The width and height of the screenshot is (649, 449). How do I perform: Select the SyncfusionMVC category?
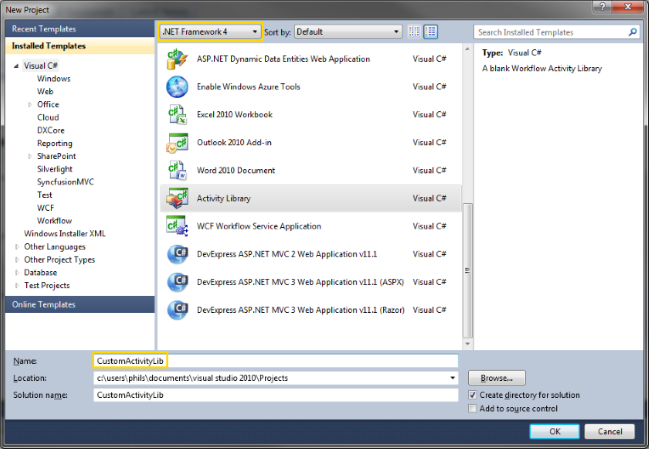pos(65,182)
